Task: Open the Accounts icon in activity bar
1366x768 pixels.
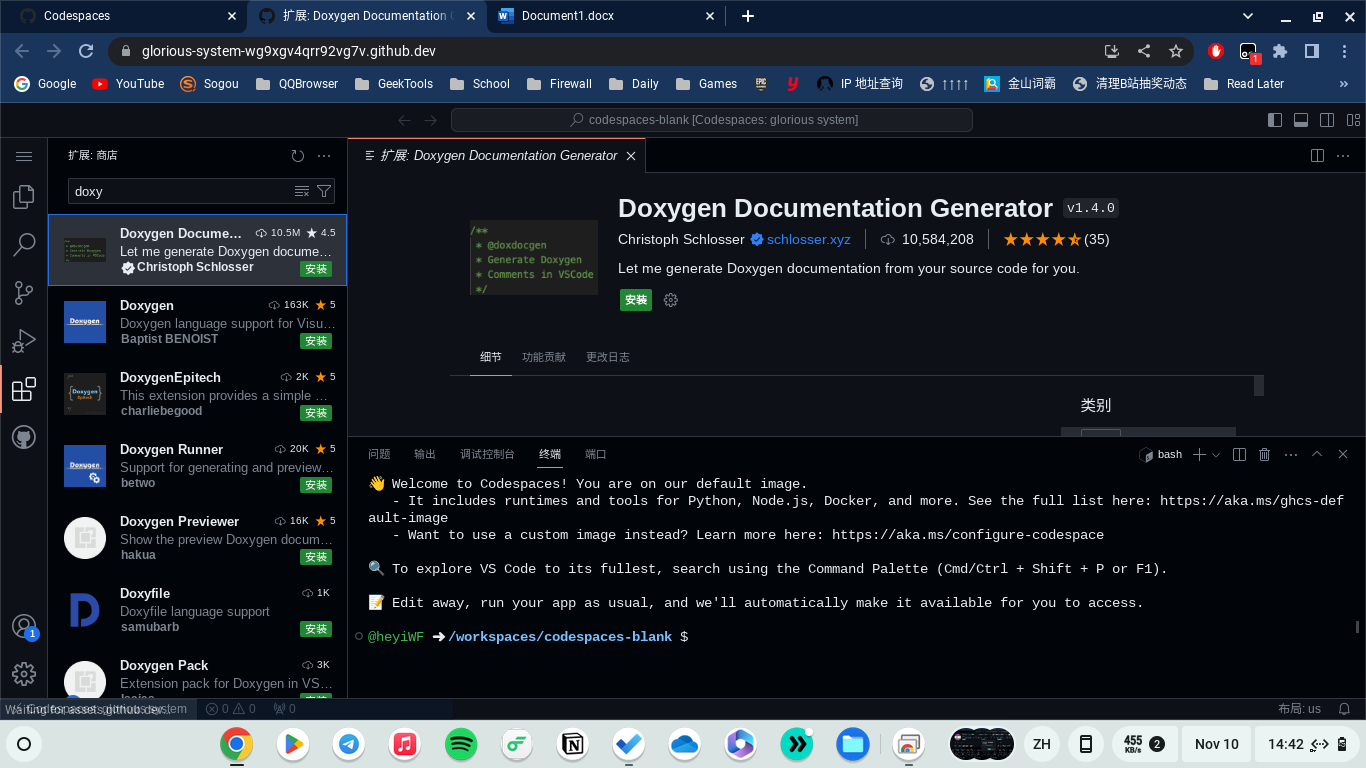Action: point(24,626)
